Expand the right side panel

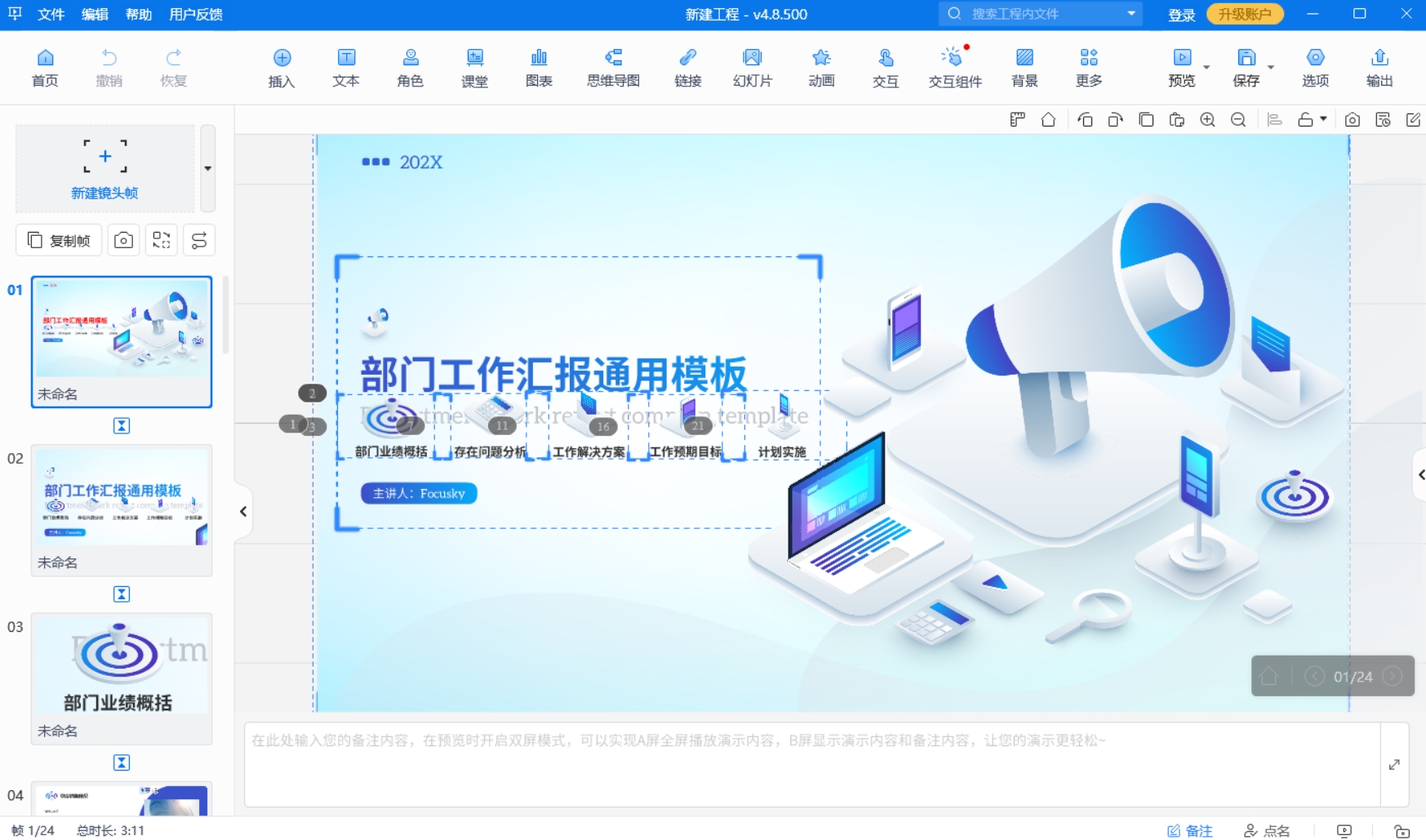coord(1419,474)
